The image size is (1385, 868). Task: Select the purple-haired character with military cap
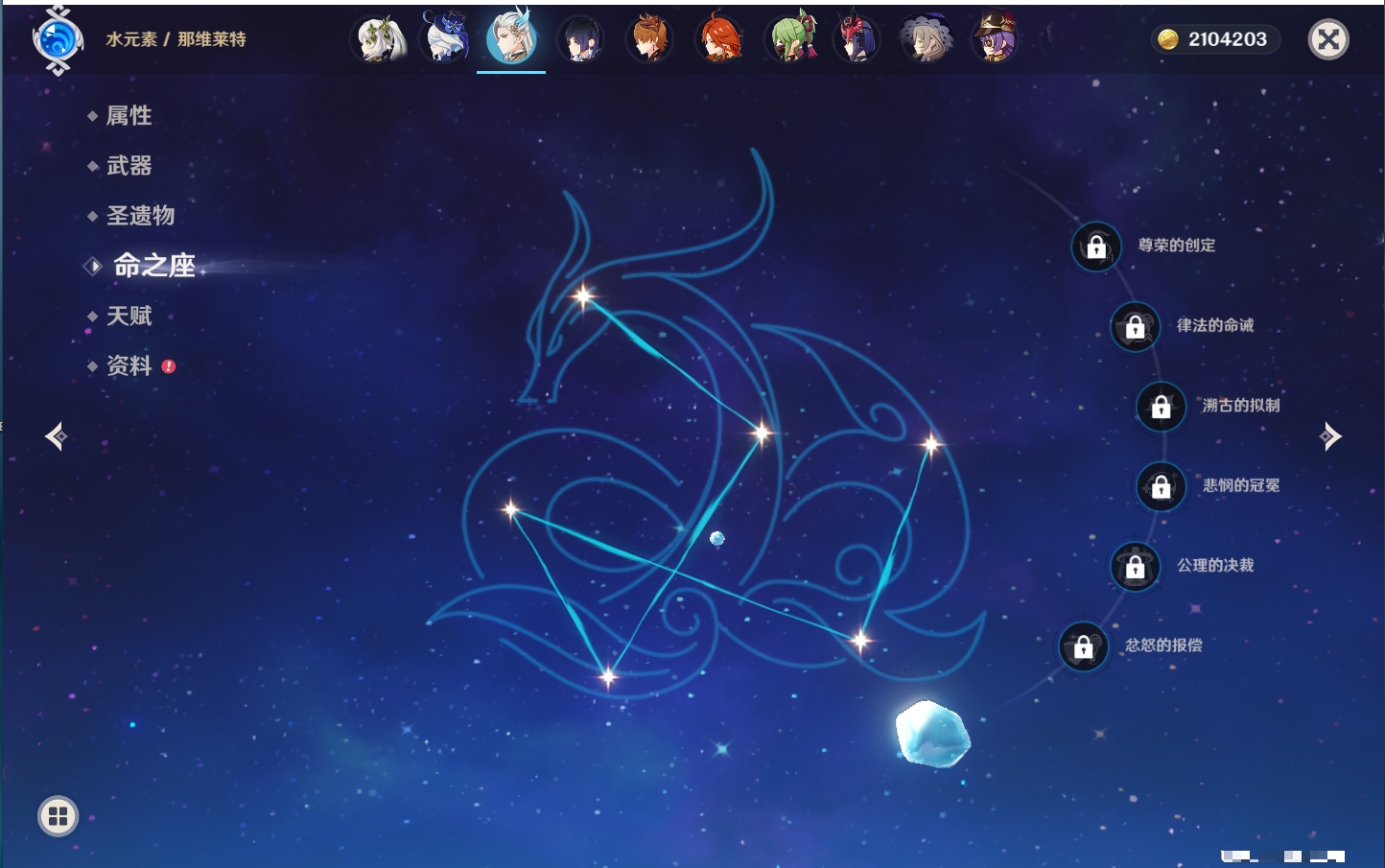pos(994,39)
